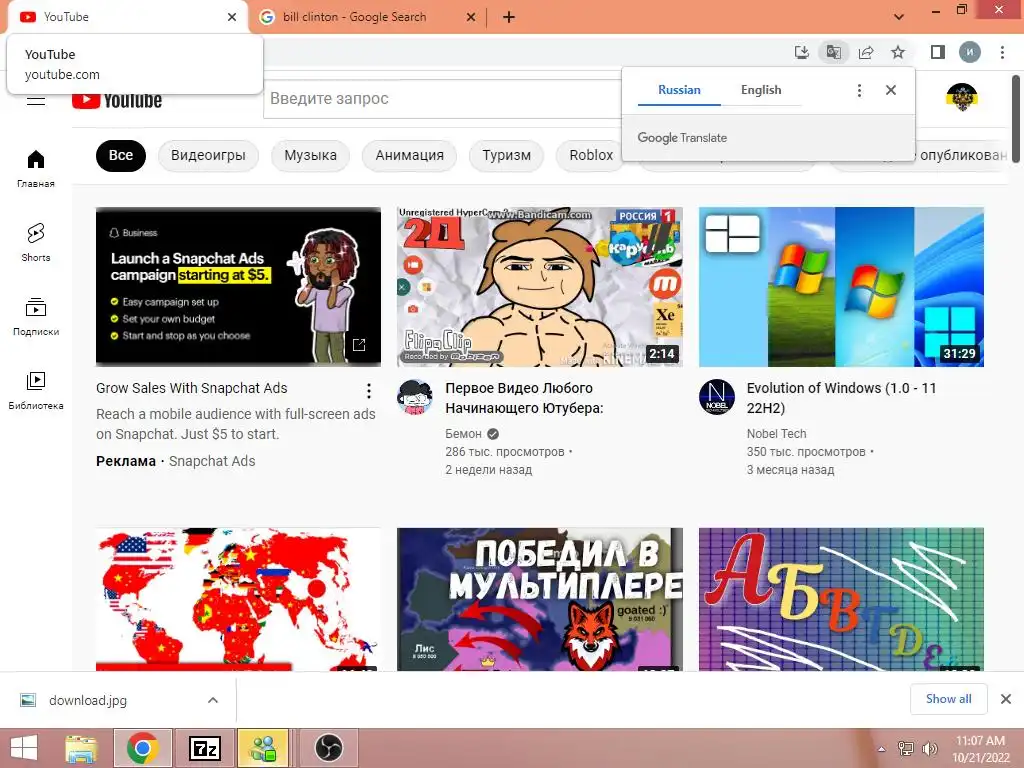The image size is (1024, 768).
Task: Go to Главная home in sidebar
Action: [36, 168]
